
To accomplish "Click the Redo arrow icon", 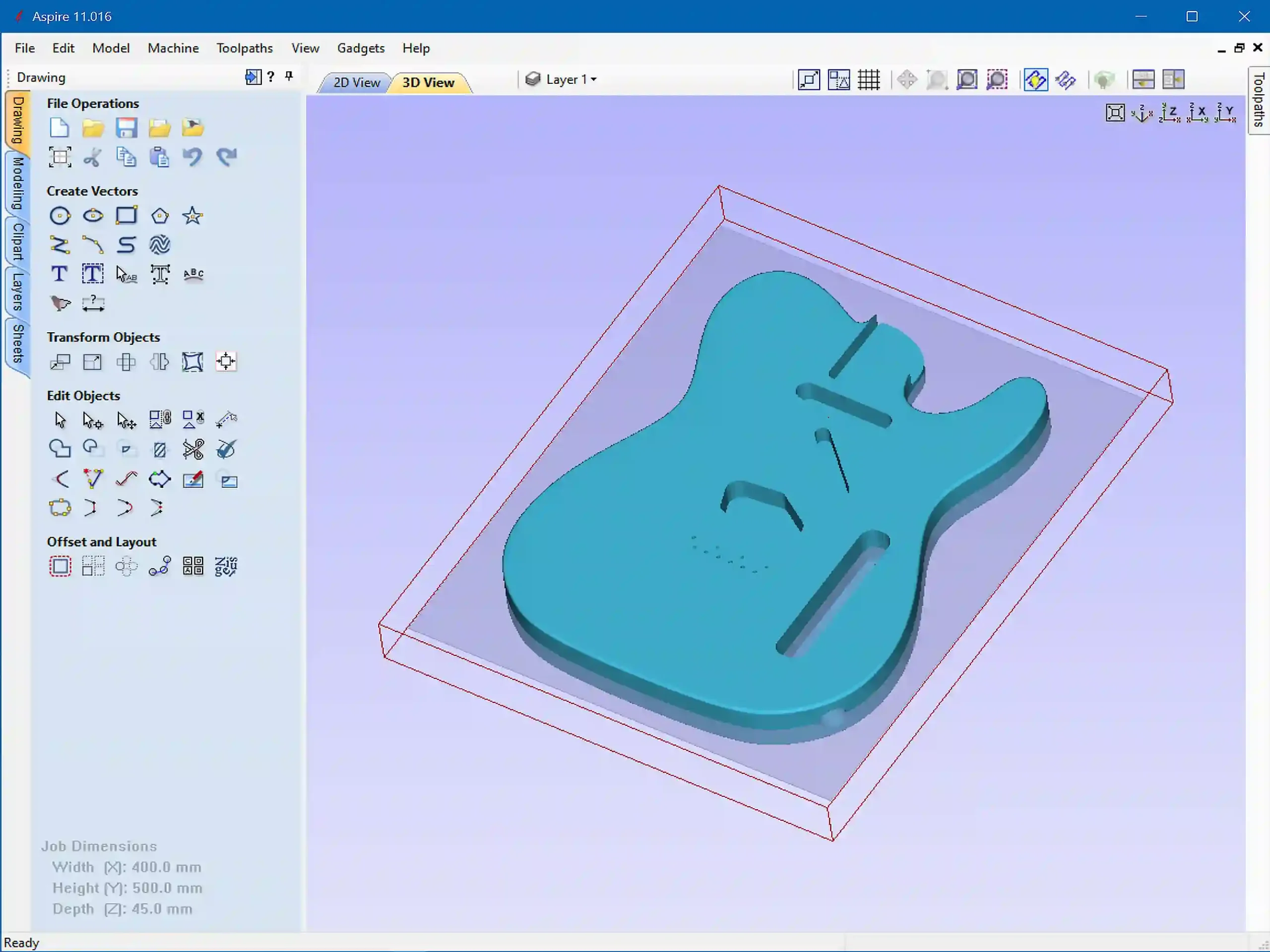I will click(x=226, y=157).
